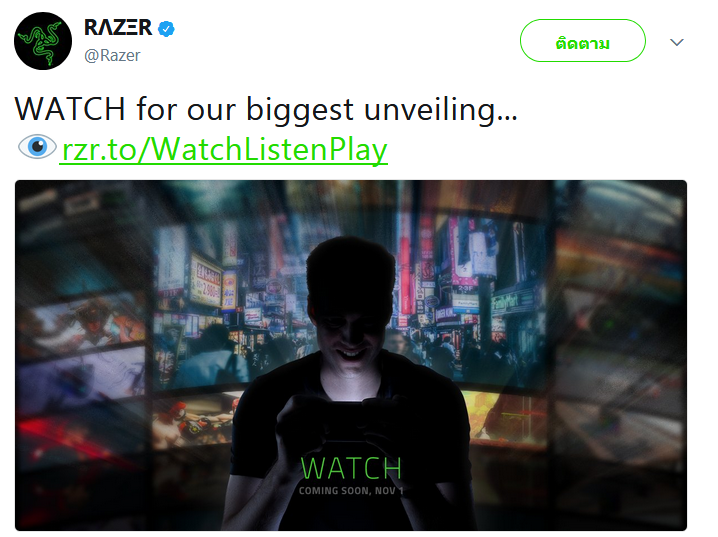Expand the tweet options chevron
718x537 pixels.
pos(676,42)
